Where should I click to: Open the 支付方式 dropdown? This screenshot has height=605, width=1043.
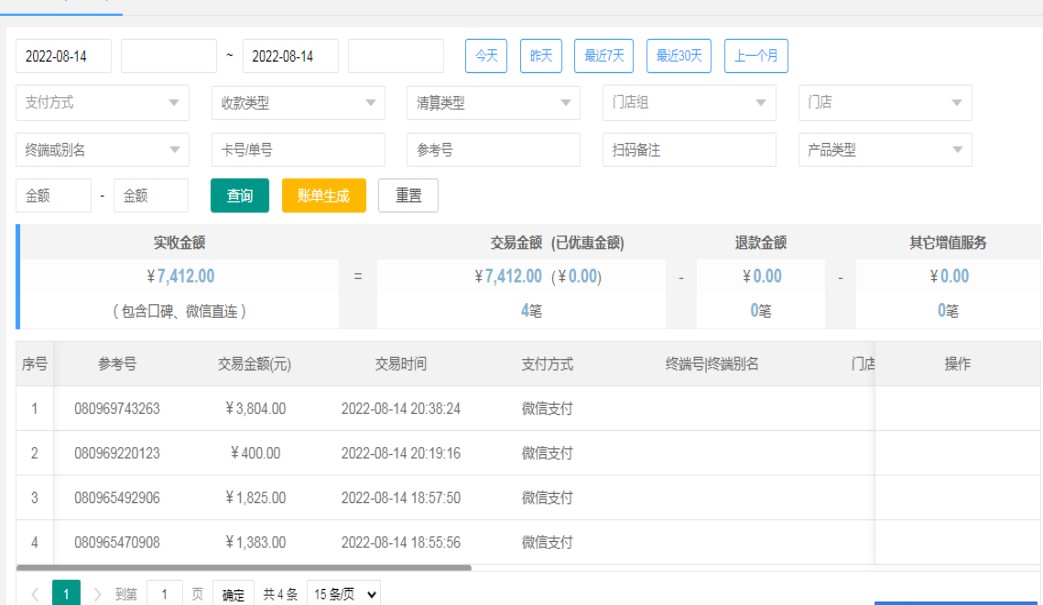102,103
